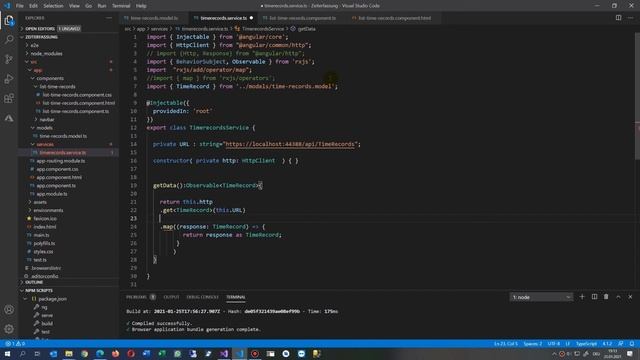Create a new terminal with plus icon
The height and width of the screenshot is (360, 640).
pyautogui.click(x=582, y=297)
